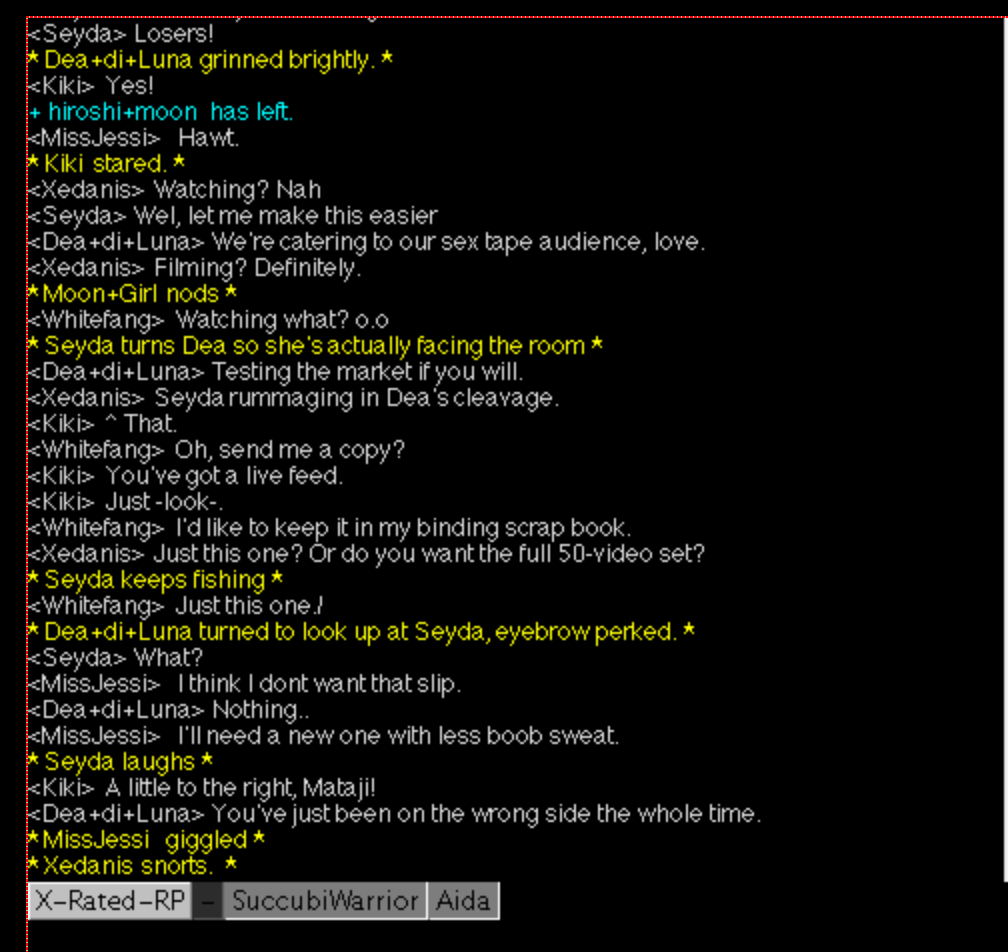Select the 'MissJessi giggled' action line

click(147, 840)
